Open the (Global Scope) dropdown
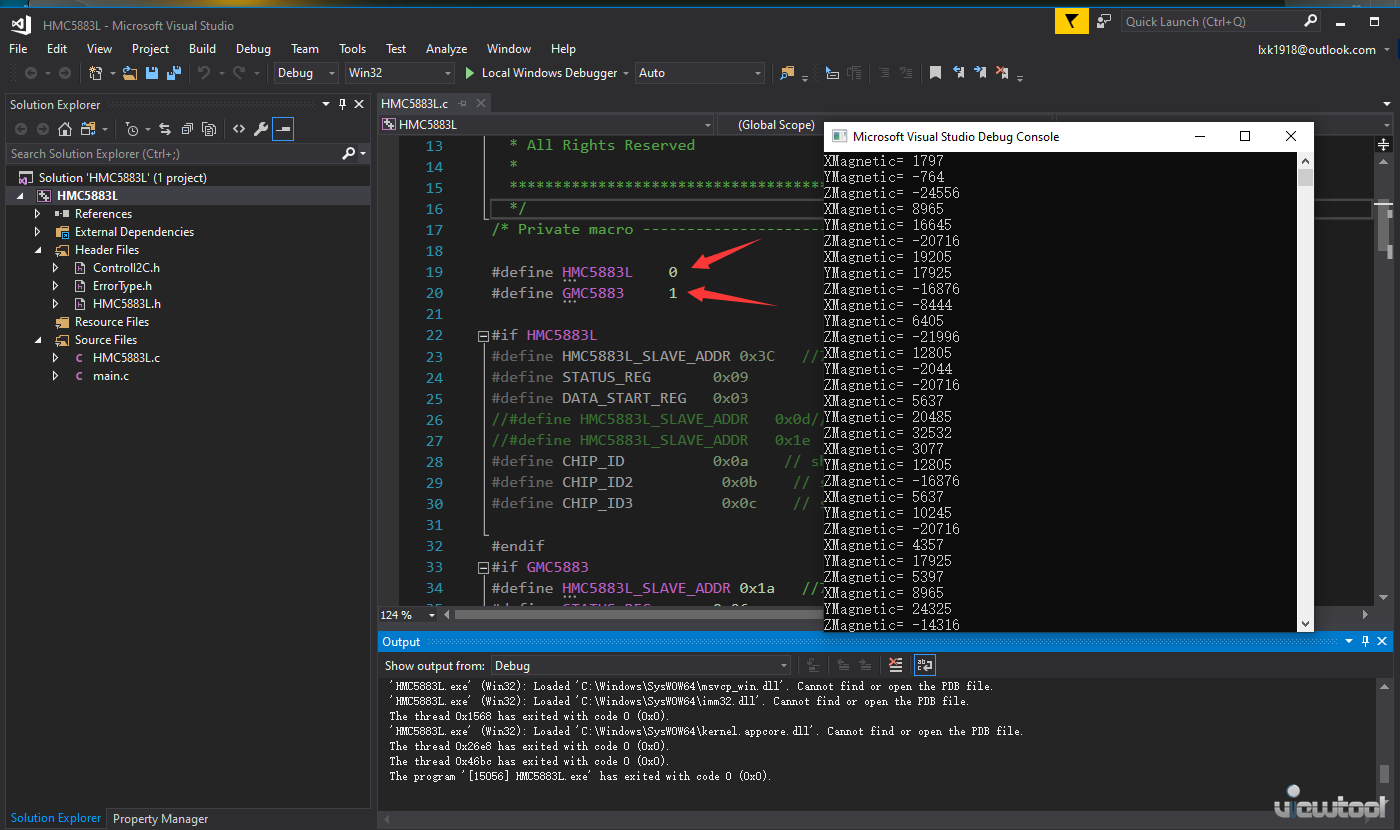Screen dimensions: 1400x830 coord(772,125)
